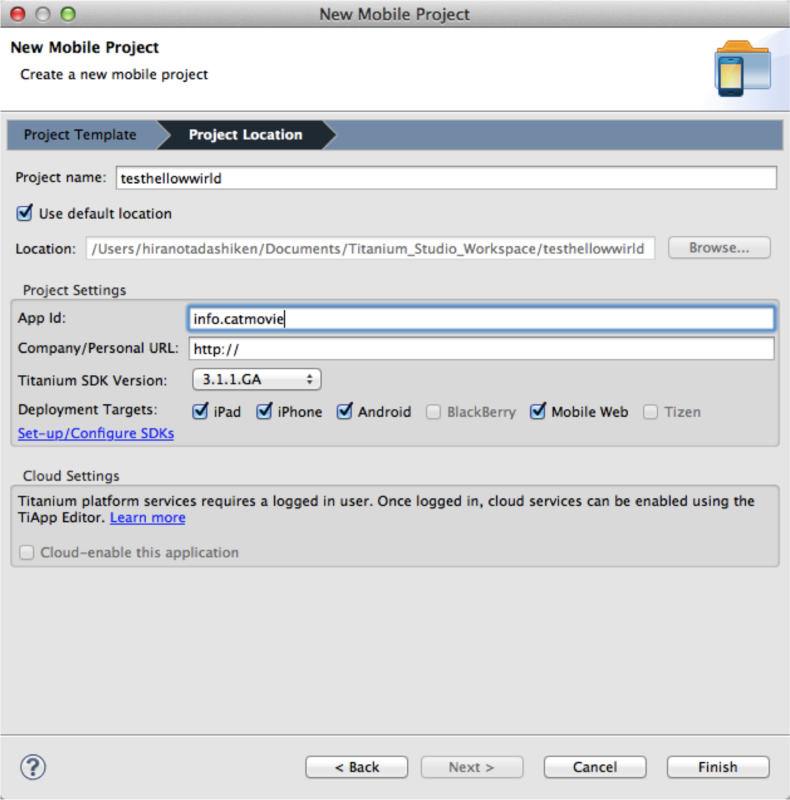Viewport: 790px width, 800px height.
Task: Open the Titanium SDK Version dropdown
Action: click(257, 379)
